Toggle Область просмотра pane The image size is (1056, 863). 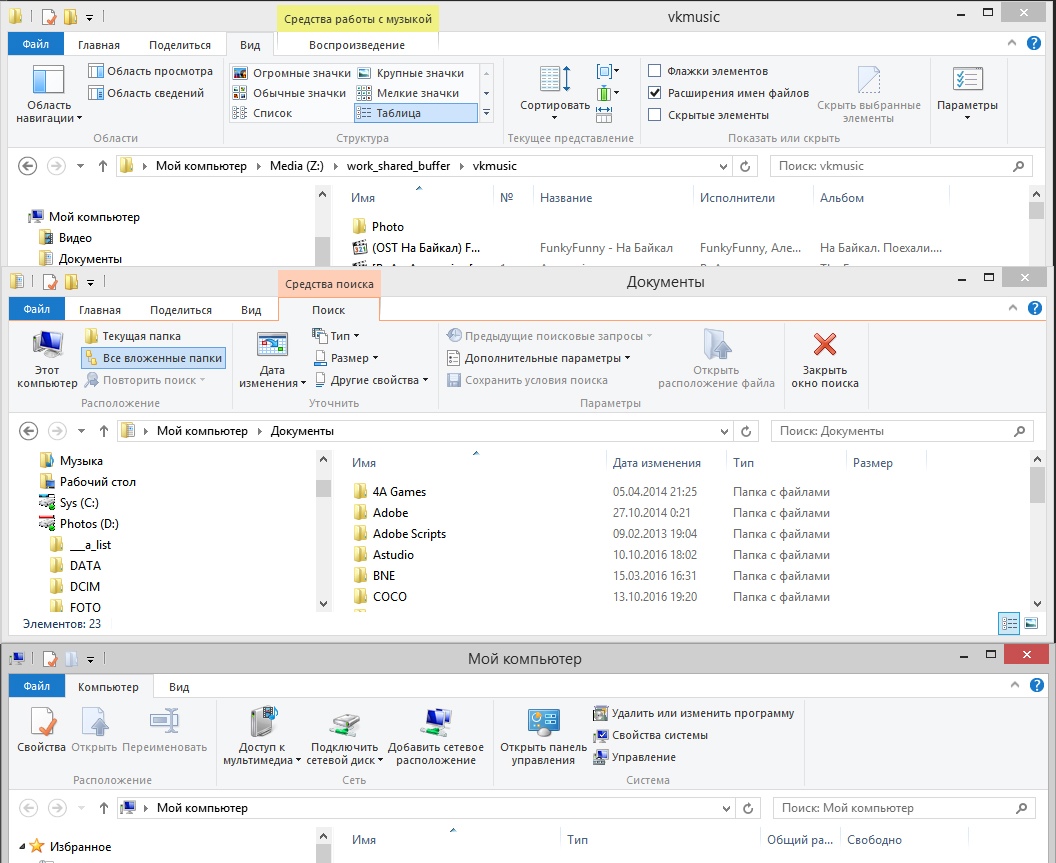point(151,71)
